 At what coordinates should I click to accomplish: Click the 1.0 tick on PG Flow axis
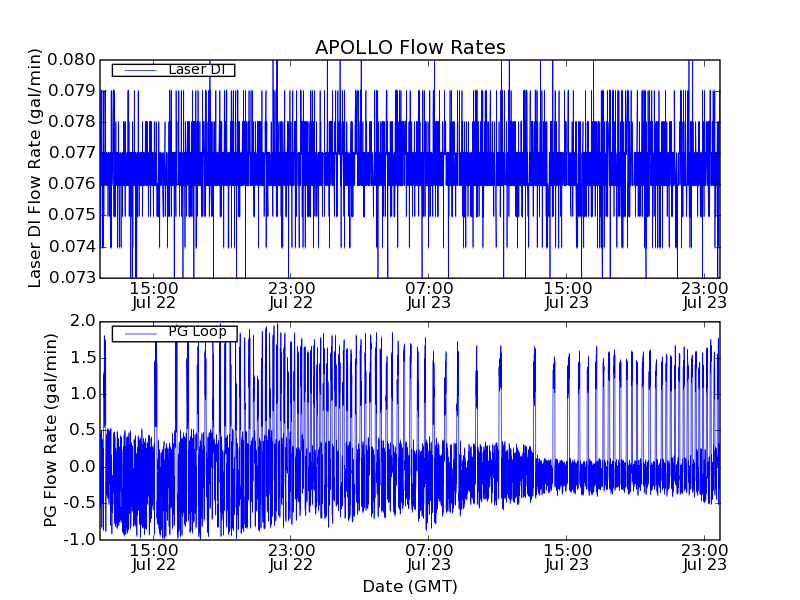coord(83,394)
